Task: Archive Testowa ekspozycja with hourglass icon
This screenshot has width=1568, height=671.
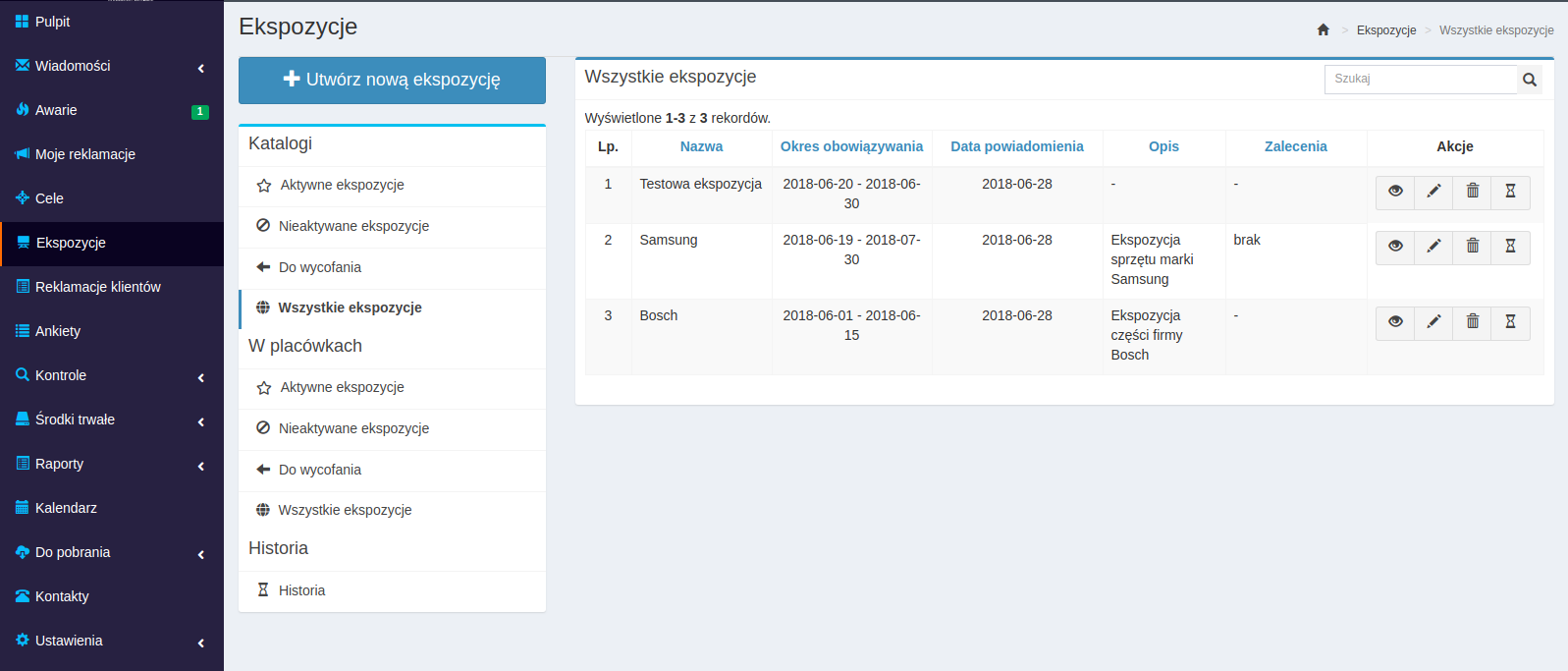Action: coord(1510,192)
